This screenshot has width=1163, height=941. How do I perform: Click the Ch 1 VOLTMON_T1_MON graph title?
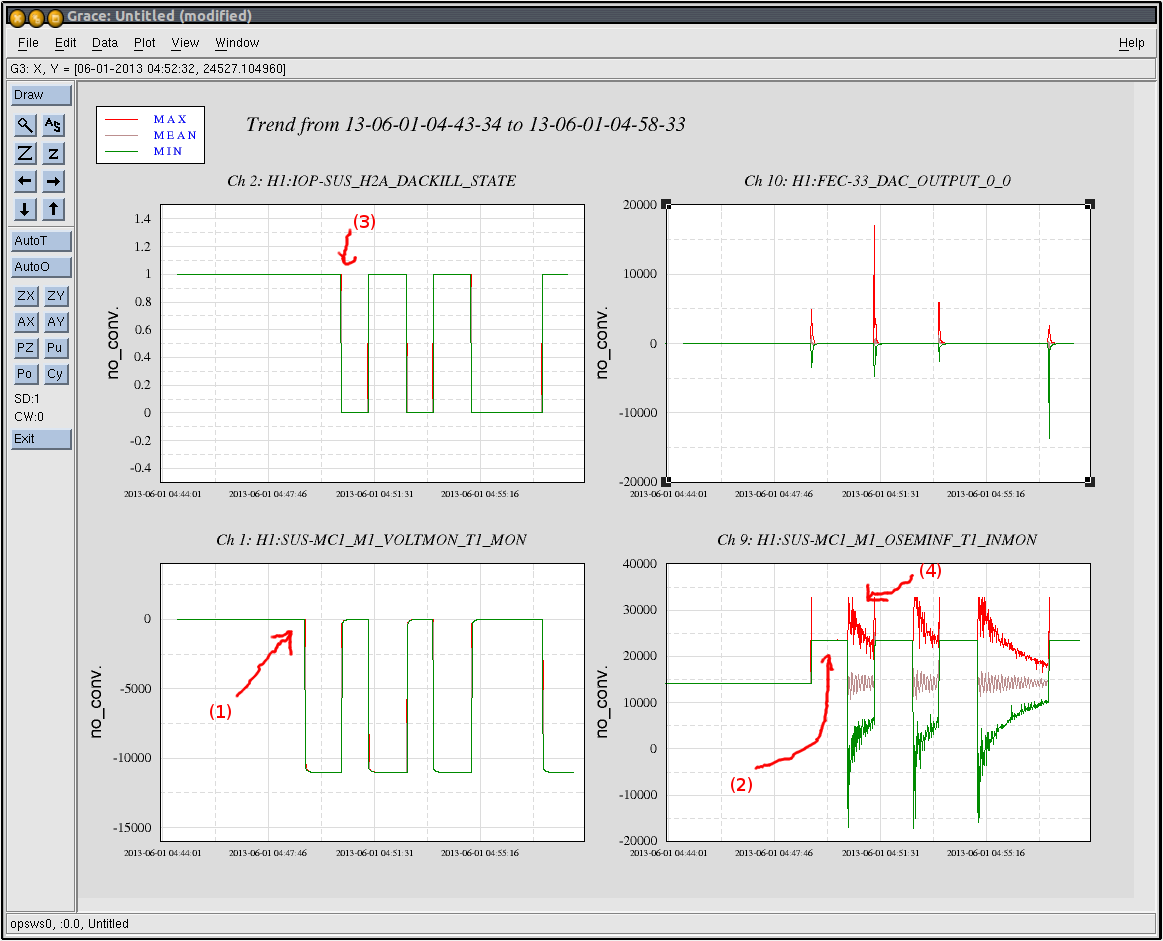tap(372, 540)
